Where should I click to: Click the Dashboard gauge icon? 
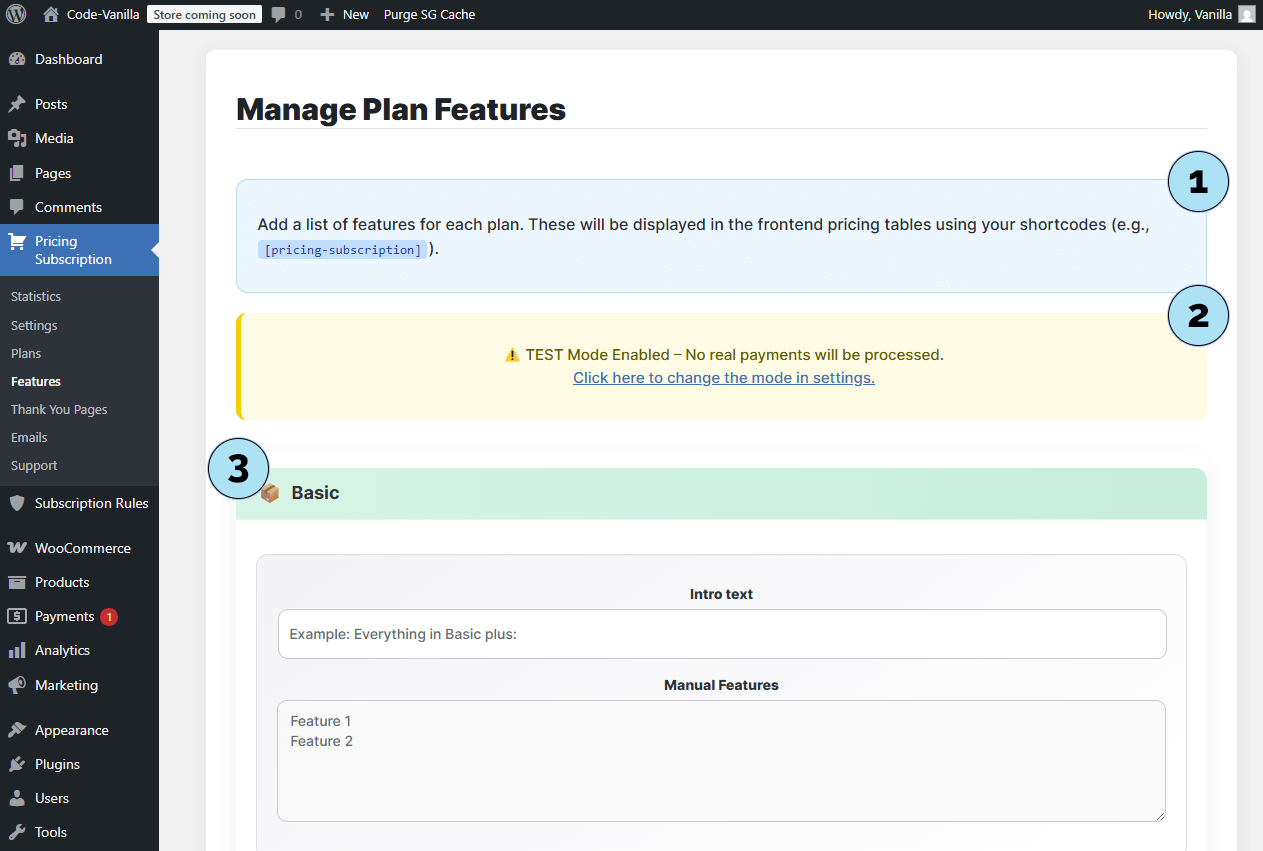[x=17, y=59]
